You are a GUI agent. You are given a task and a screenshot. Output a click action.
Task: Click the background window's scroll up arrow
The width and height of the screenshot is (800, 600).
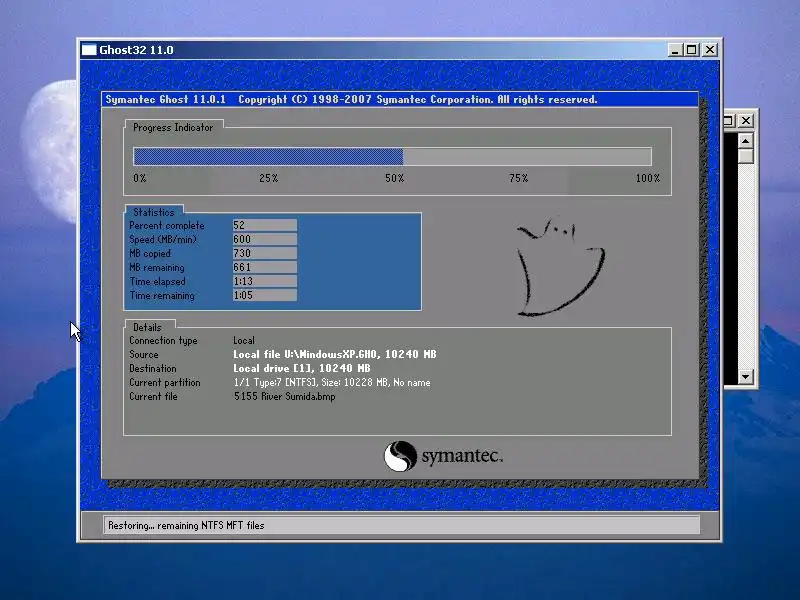(745, 141)
